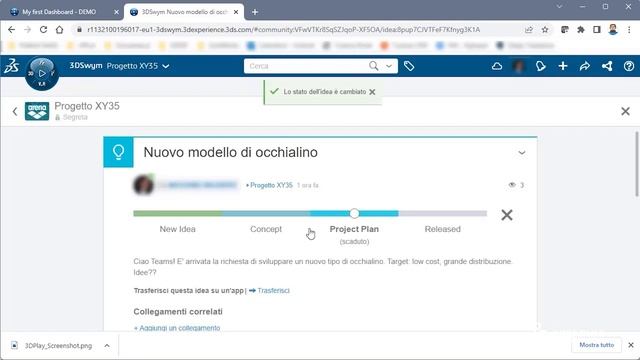Click the share arrow icon

(585, 66)
